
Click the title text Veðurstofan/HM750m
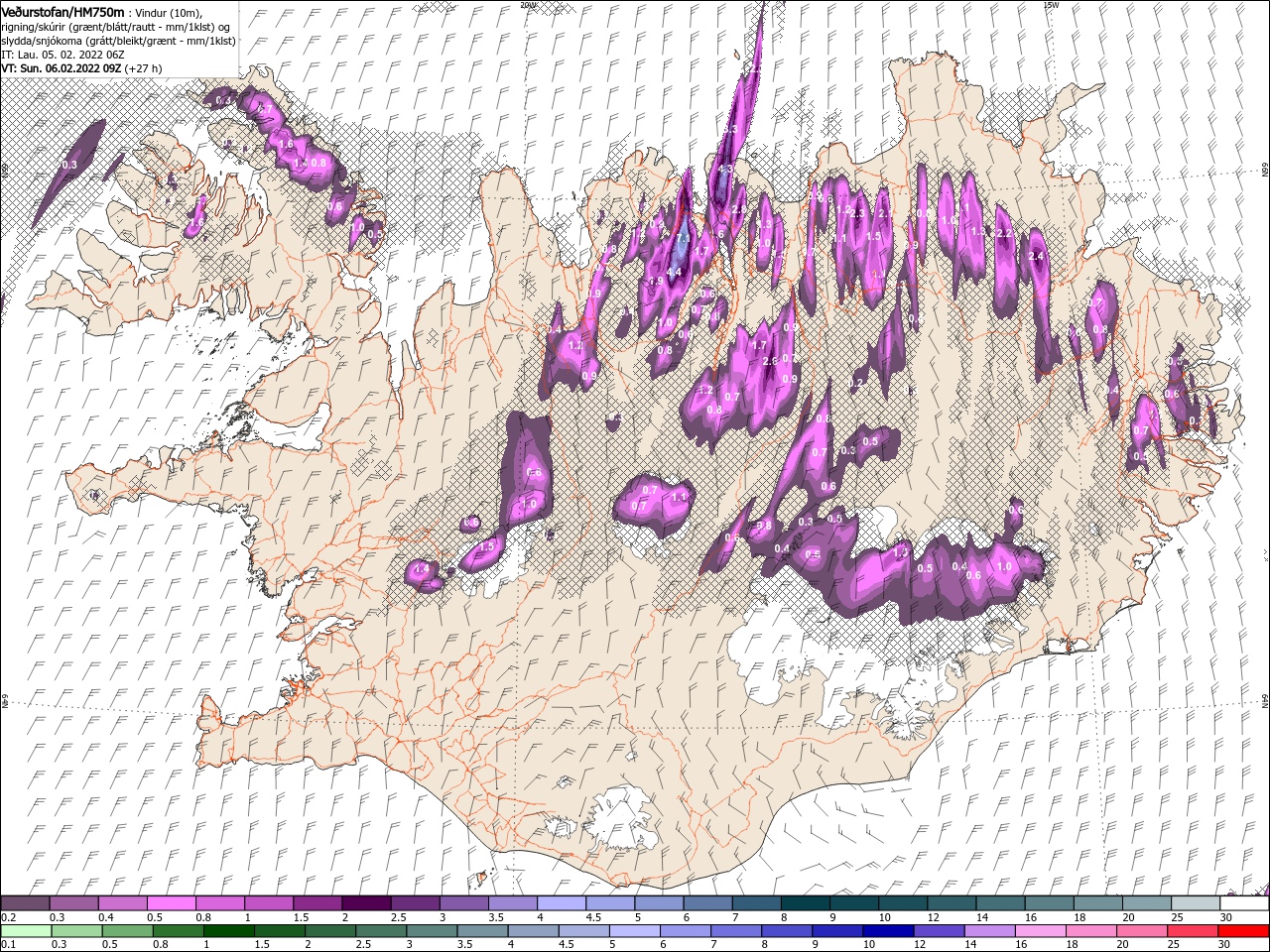[63, 11]
